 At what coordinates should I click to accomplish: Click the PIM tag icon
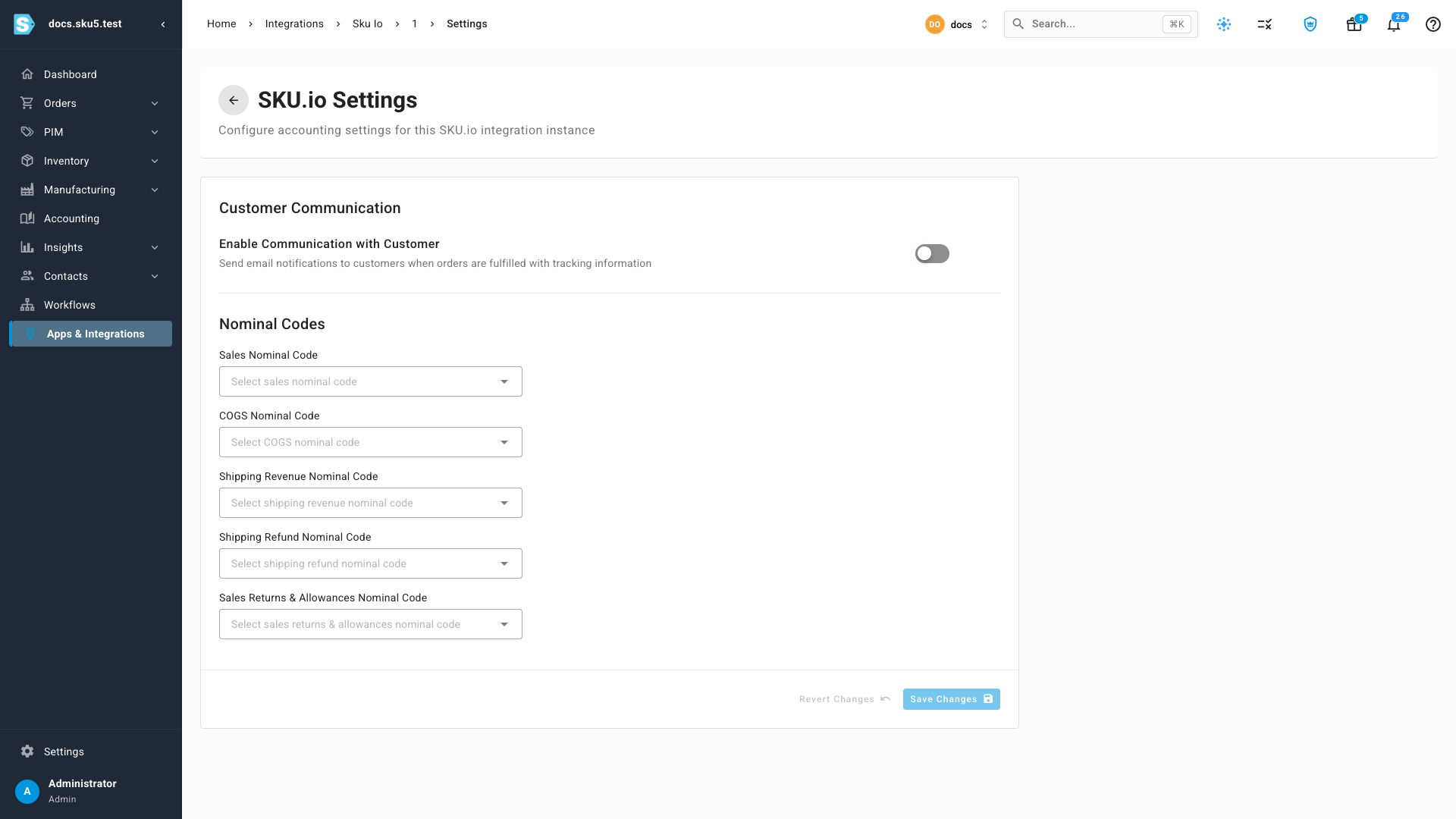pyautogui.click(x=27, y=132)
